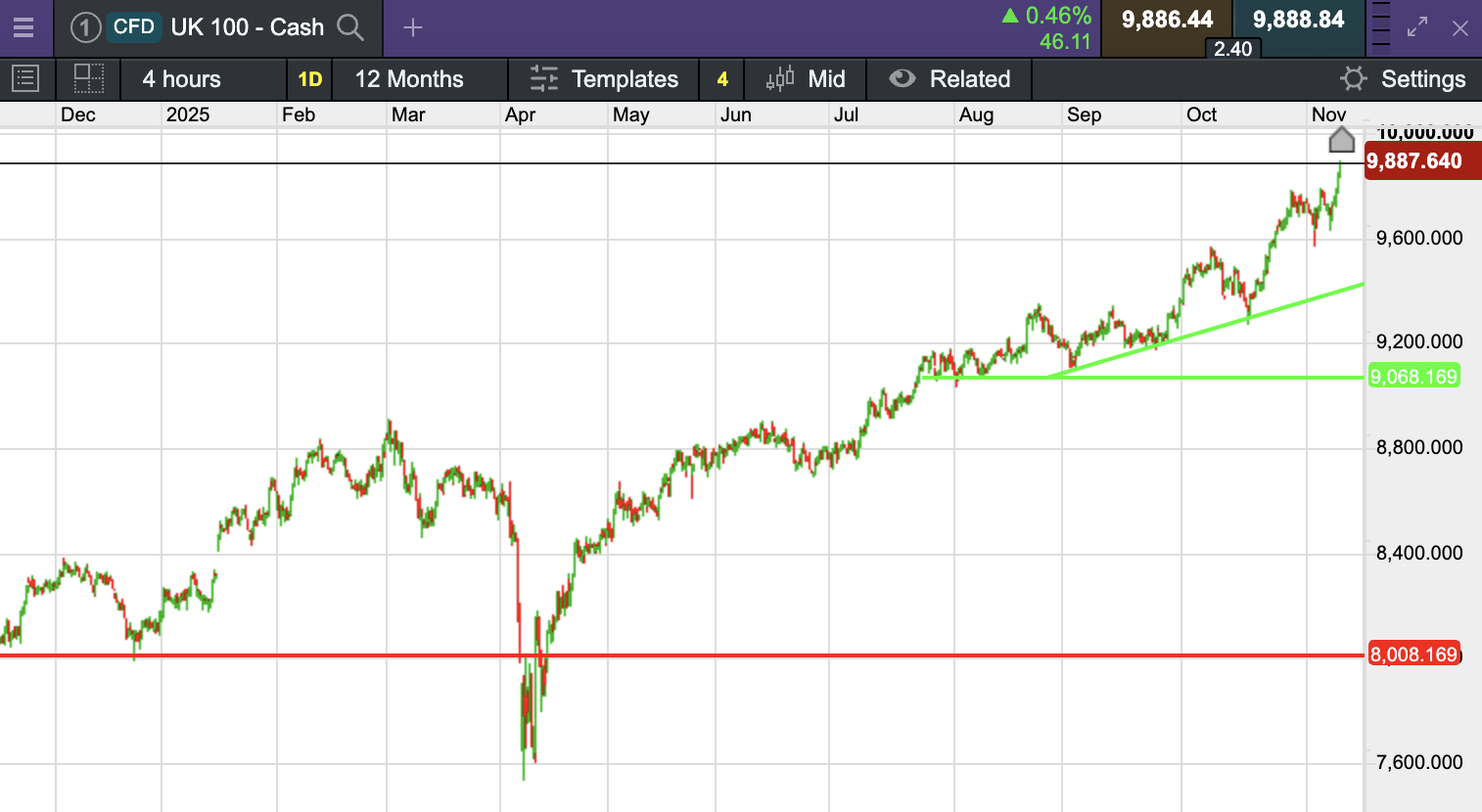Click the home arrow price marker
The width and height of the screenshot is (1482, 812).
[1341, 140]
